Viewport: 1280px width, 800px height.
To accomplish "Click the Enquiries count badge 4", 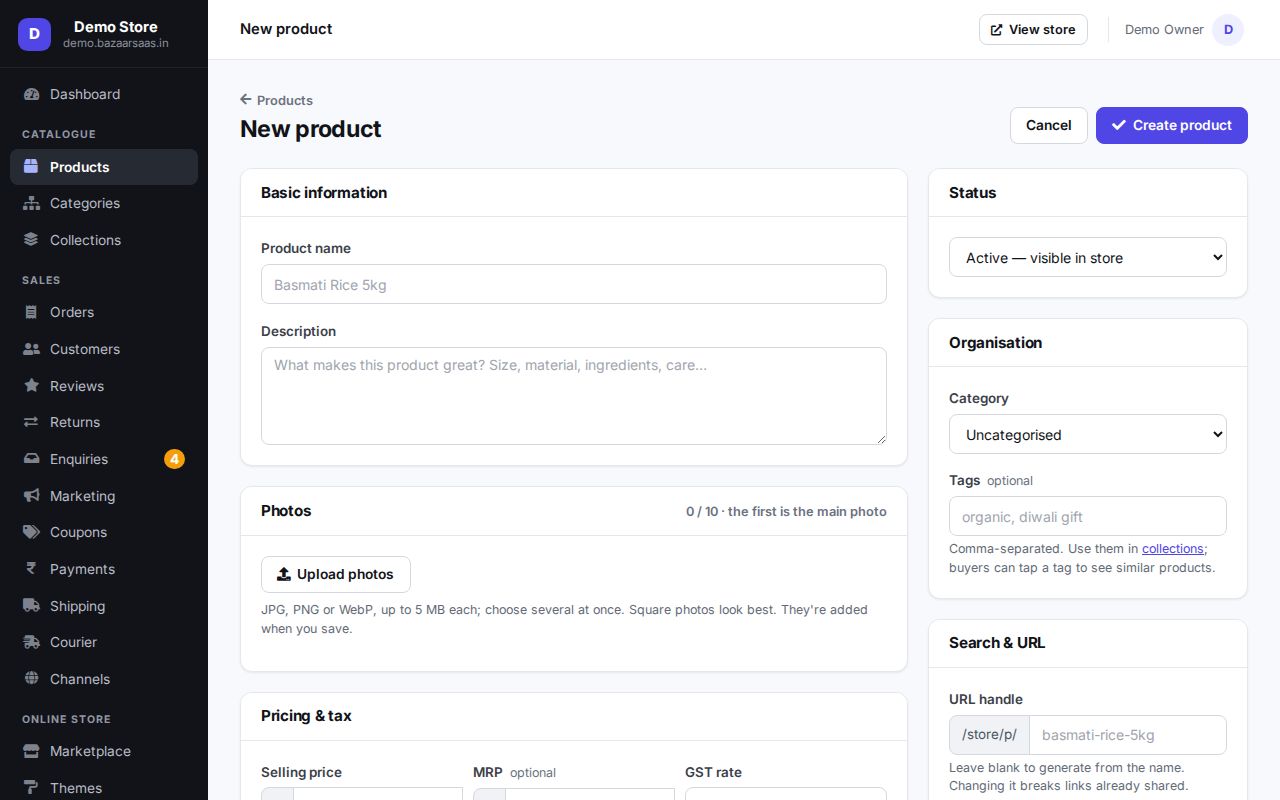I will pos(175,459).
